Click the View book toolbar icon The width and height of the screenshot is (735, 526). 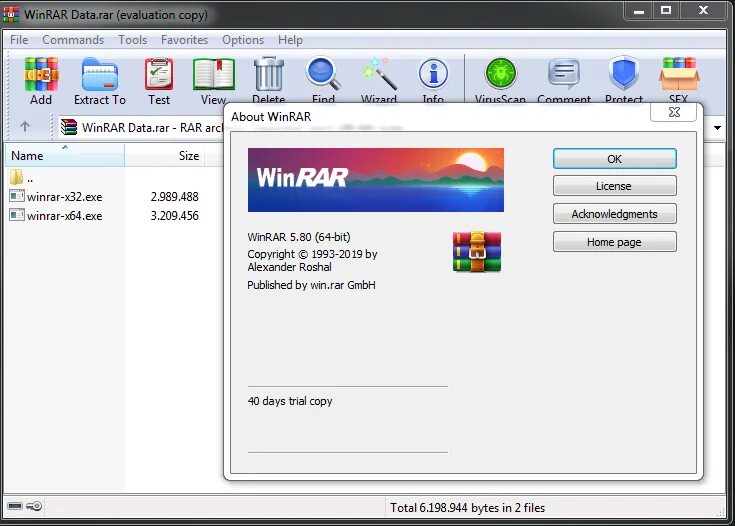(214, 74)
